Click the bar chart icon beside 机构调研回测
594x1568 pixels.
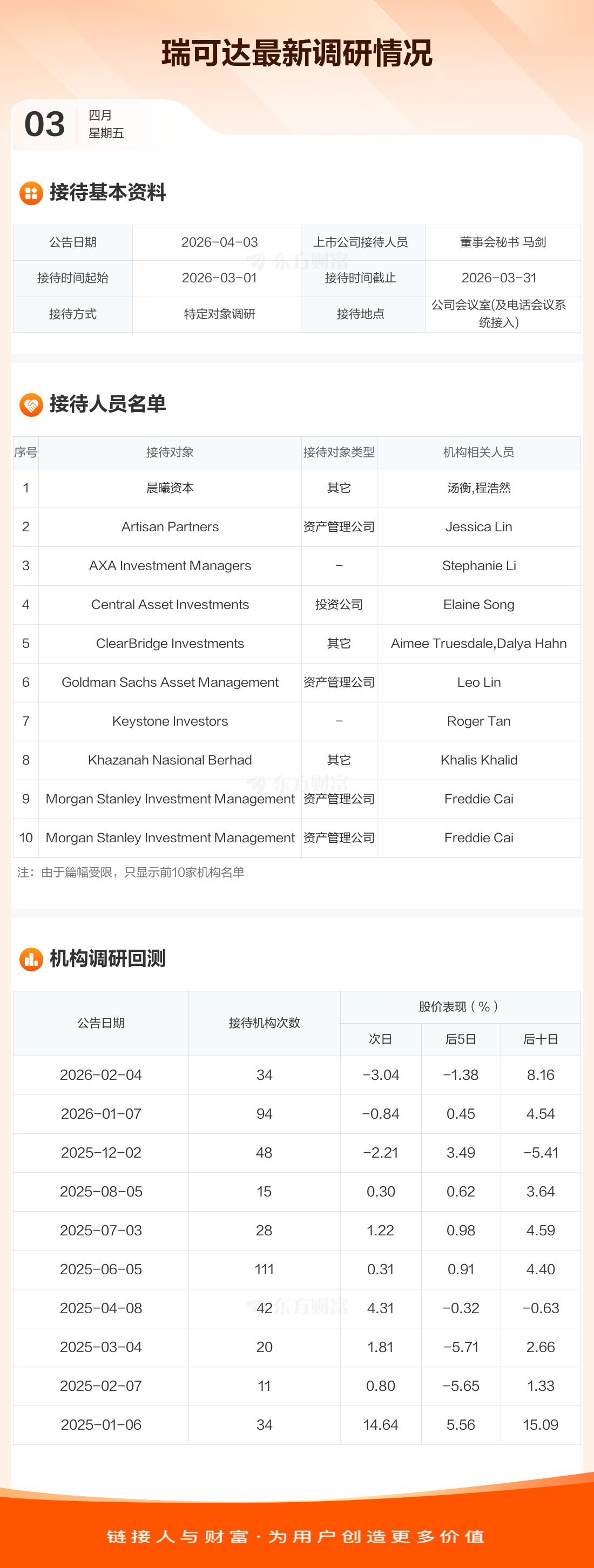pos(31,959)
